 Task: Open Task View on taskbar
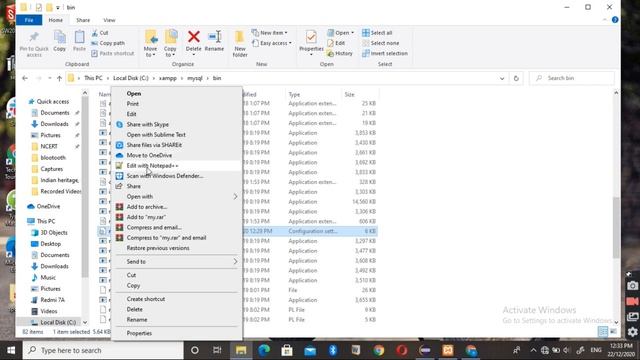pos(217,350)
